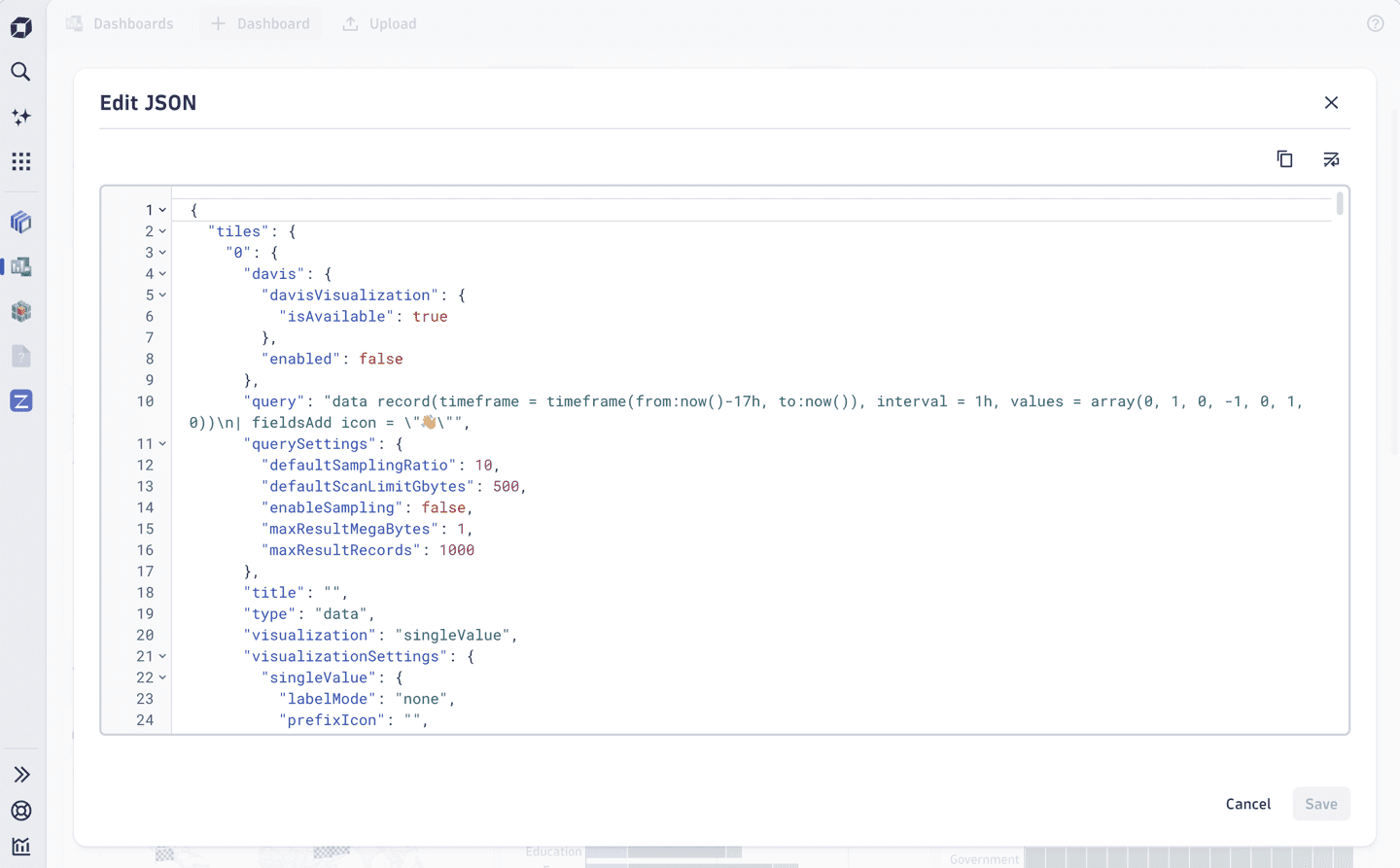Click "defaultScanLimitGbytes": 500 line

point(394,486)
